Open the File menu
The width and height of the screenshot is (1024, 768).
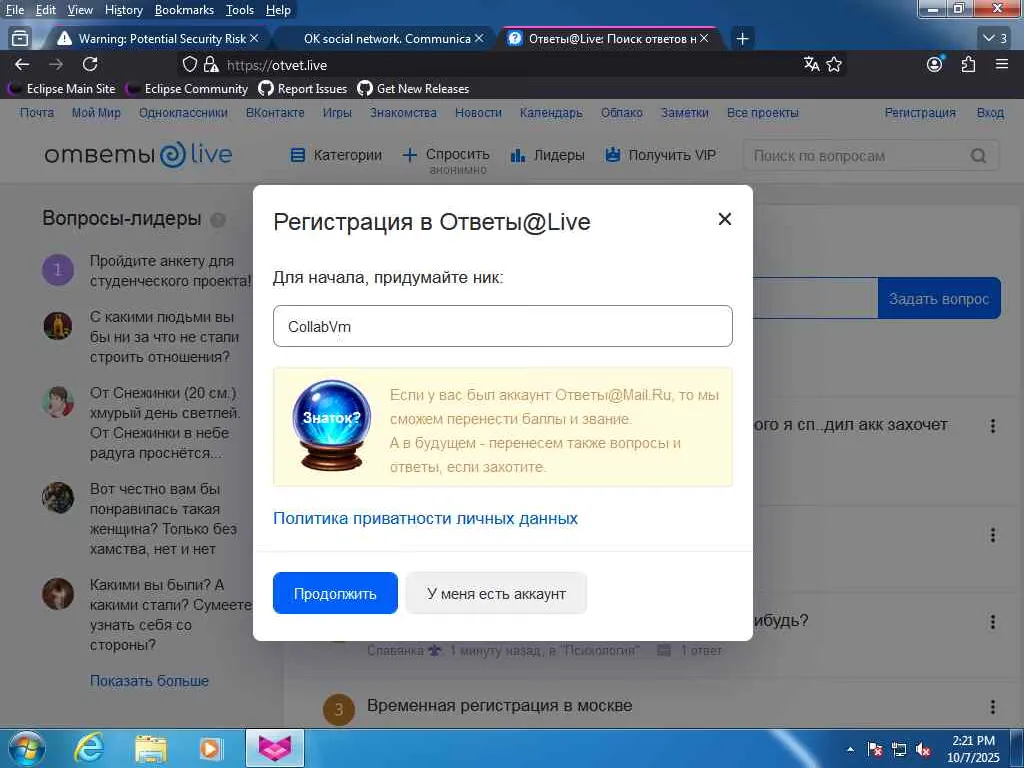coord(14,10)
